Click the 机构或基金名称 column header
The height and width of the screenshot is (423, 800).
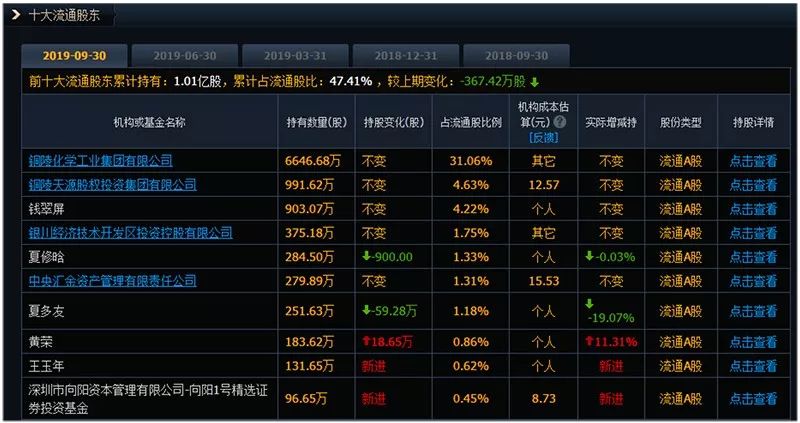tap(149, 122)
